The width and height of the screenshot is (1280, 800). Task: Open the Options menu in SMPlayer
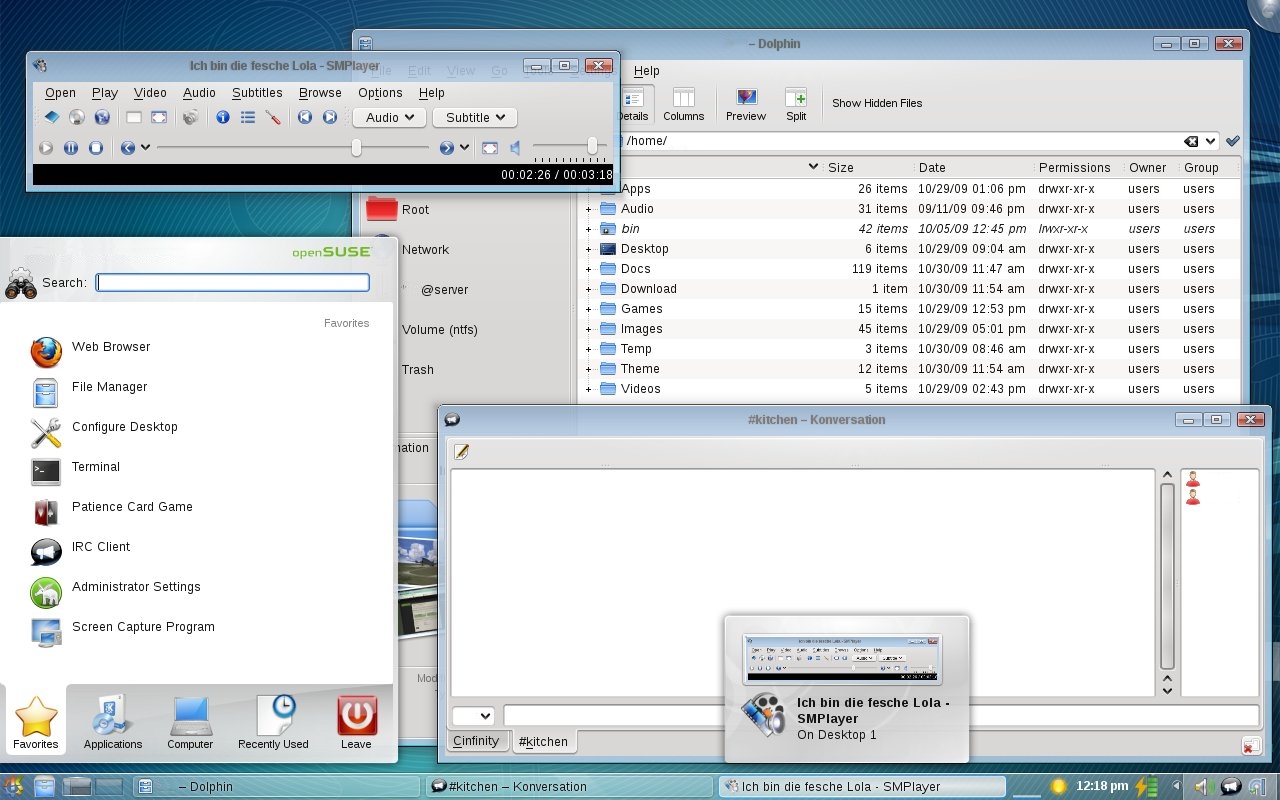[x=380, y=93]
